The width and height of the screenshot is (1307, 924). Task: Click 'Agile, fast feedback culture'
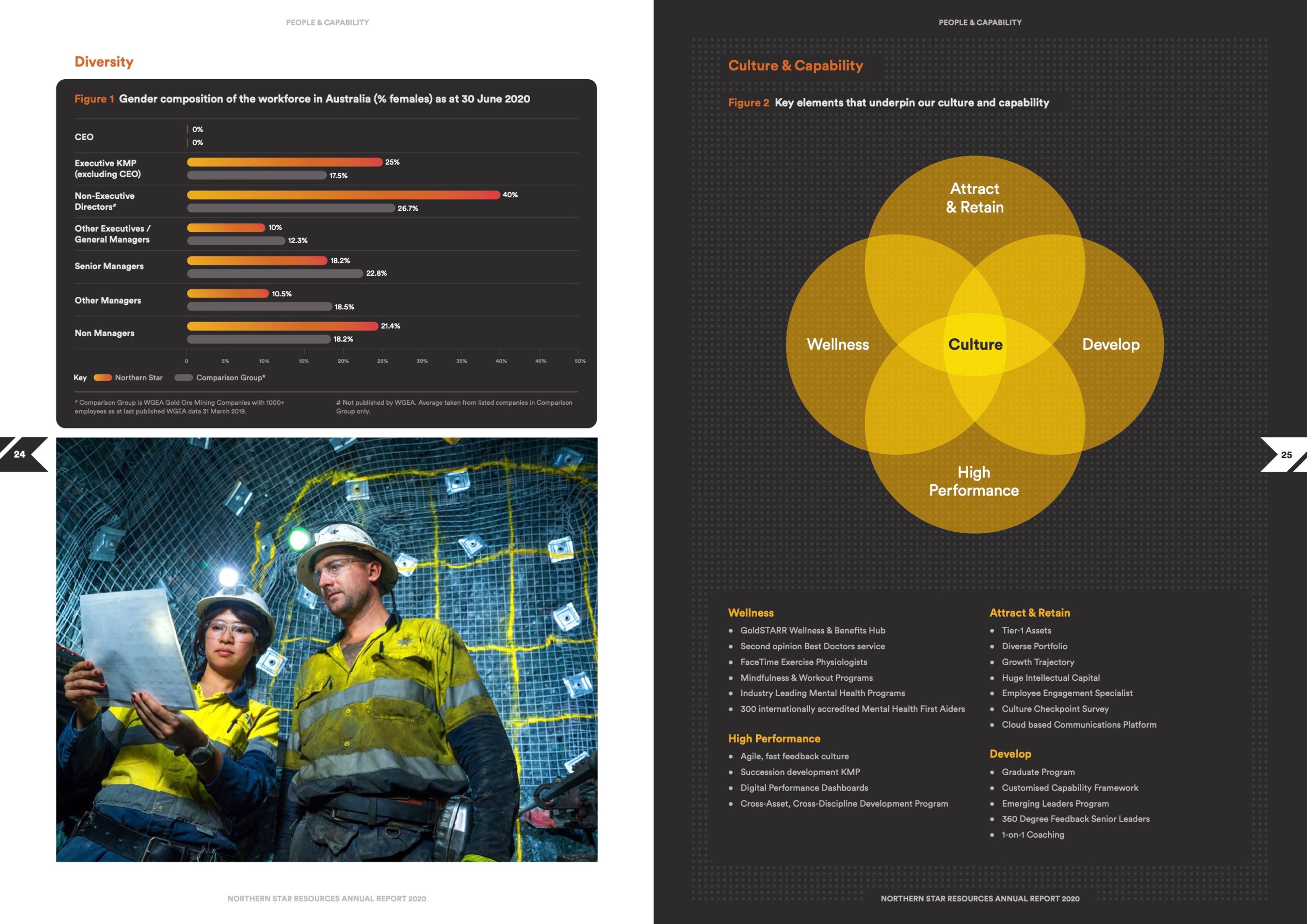coord(795,757)
